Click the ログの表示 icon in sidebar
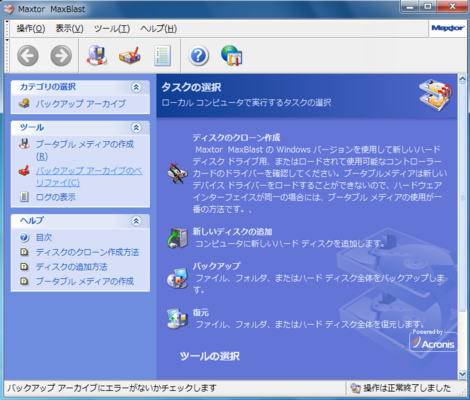Image resolution: width=470 pixels, height=400 pixels. (x=24, y=197)
